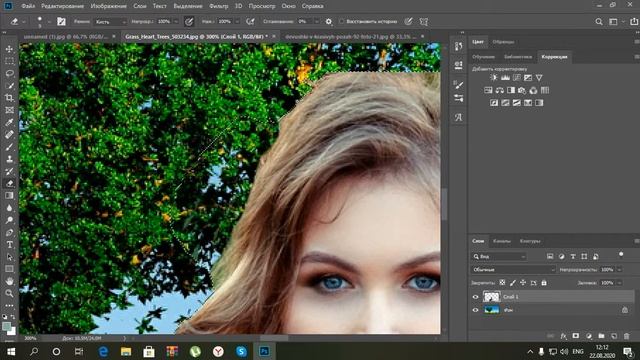Select the Pen tool
The height and width of the screenshot is (360, 640).
[9, 233]
